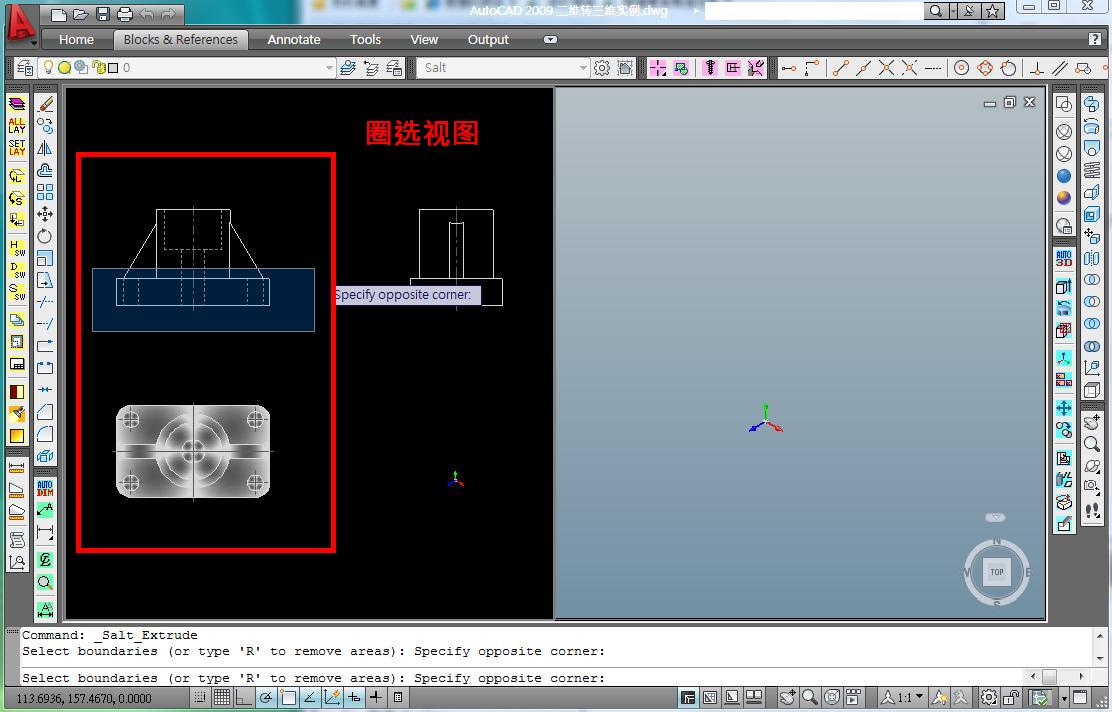Open the Tools ribbon tab
1112x712 pixels.
click(x=365, y=40)
